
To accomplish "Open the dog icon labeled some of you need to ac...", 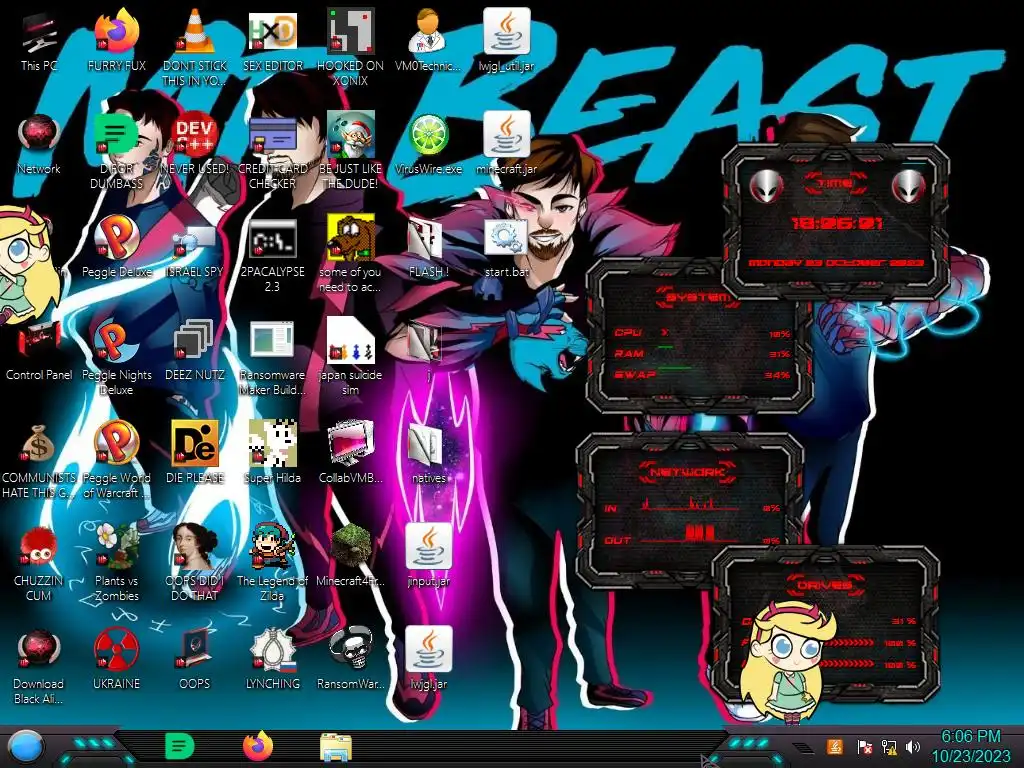I will click(351, 255).
